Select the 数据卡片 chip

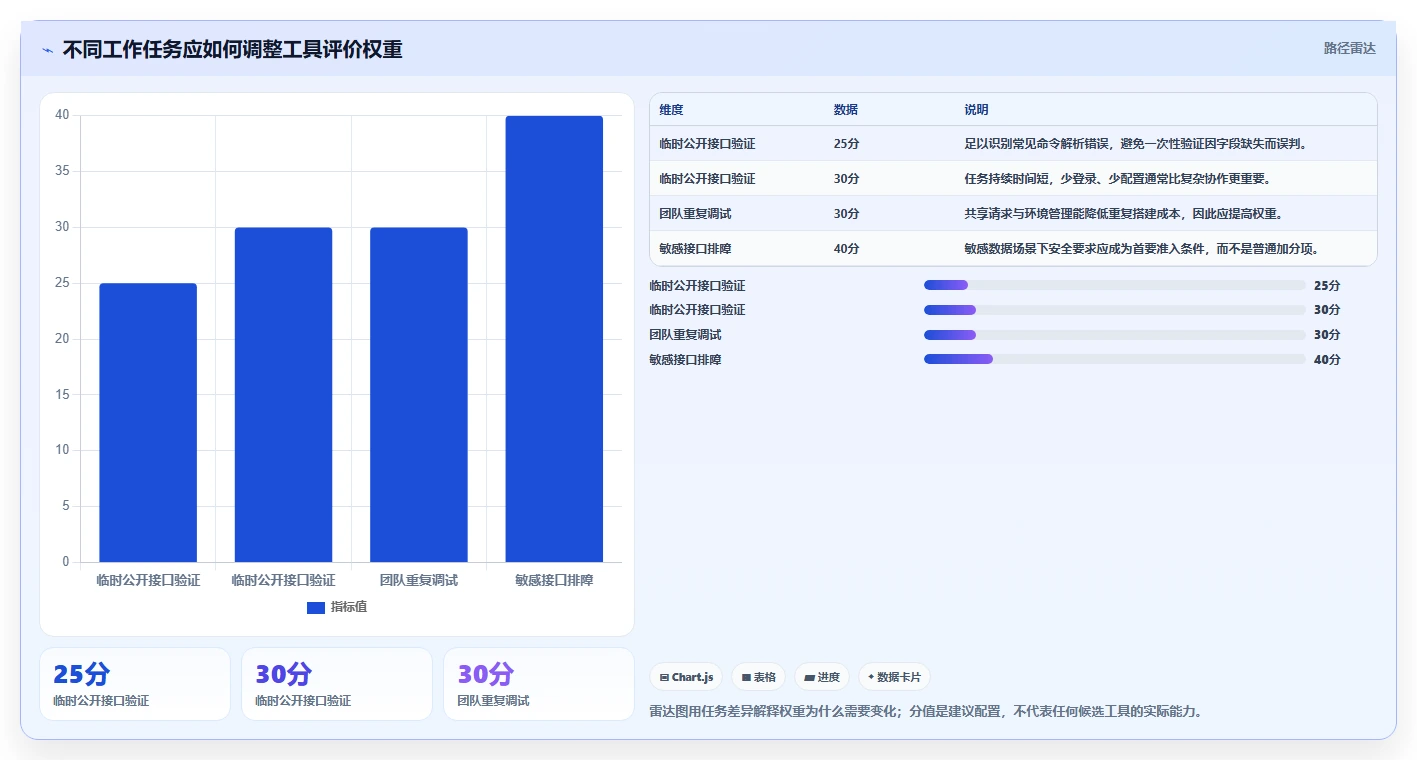pos(894,677)
